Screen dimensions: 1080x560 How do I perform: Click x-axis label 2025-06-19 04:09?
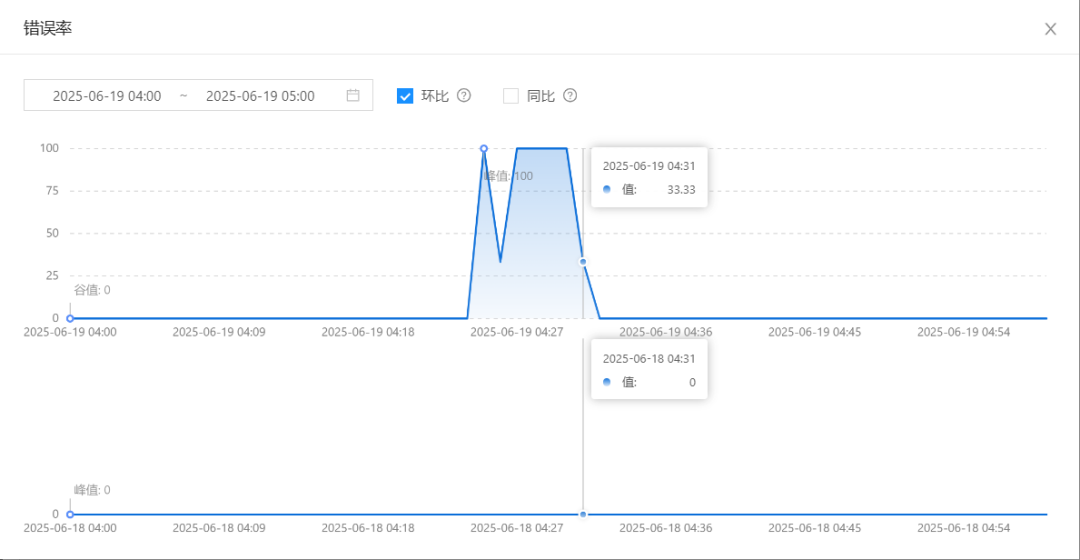219,332
